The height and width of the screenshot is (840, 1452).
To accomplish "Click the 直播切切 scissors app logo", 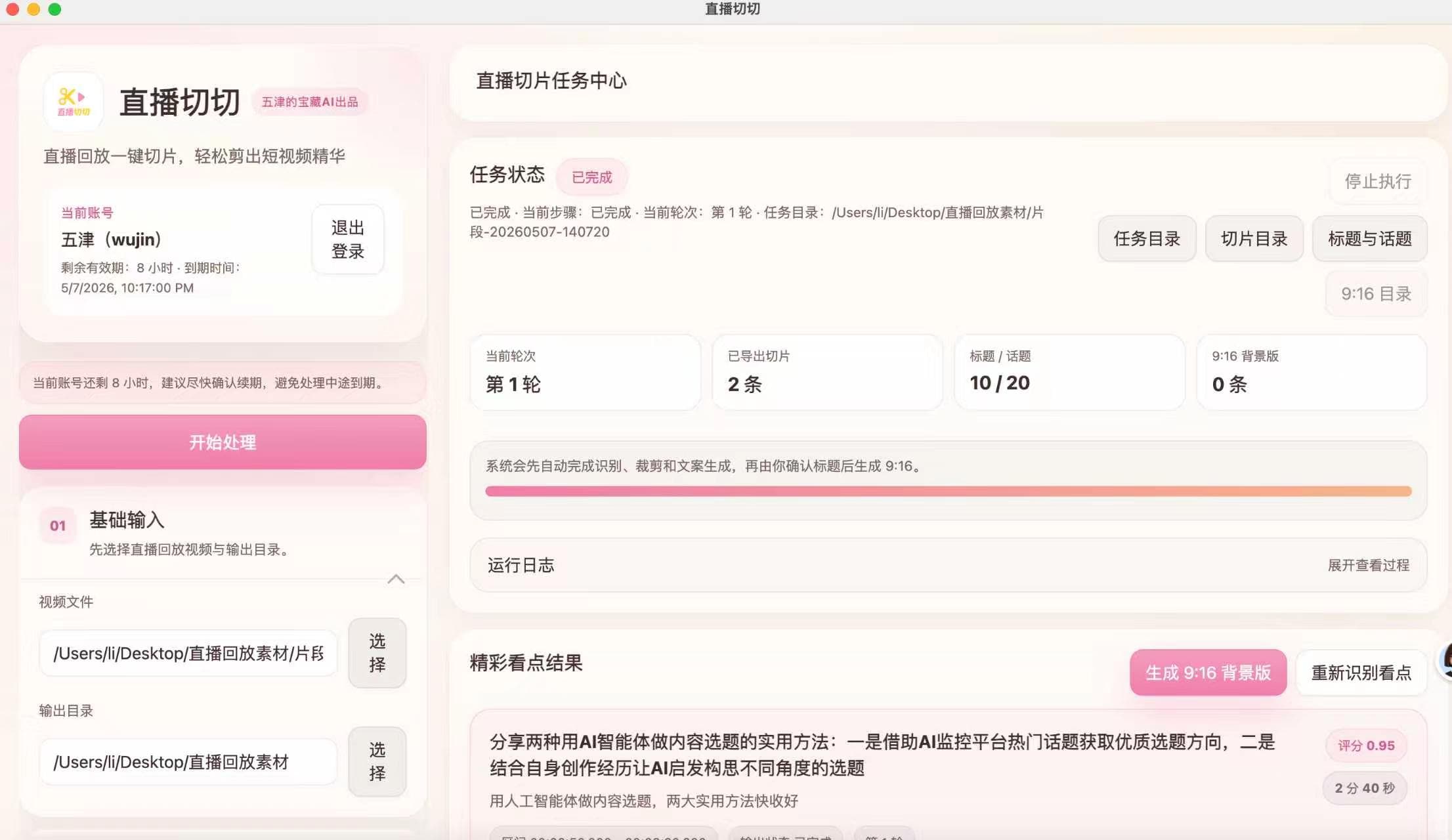I will pos(73,102).
